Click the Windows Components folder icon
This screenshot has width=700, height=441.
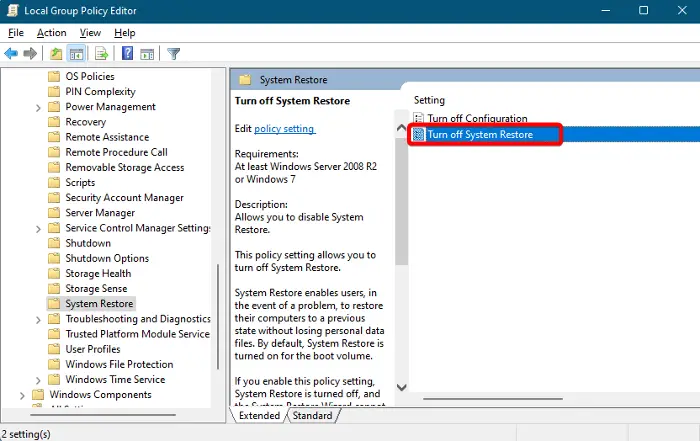38,395
